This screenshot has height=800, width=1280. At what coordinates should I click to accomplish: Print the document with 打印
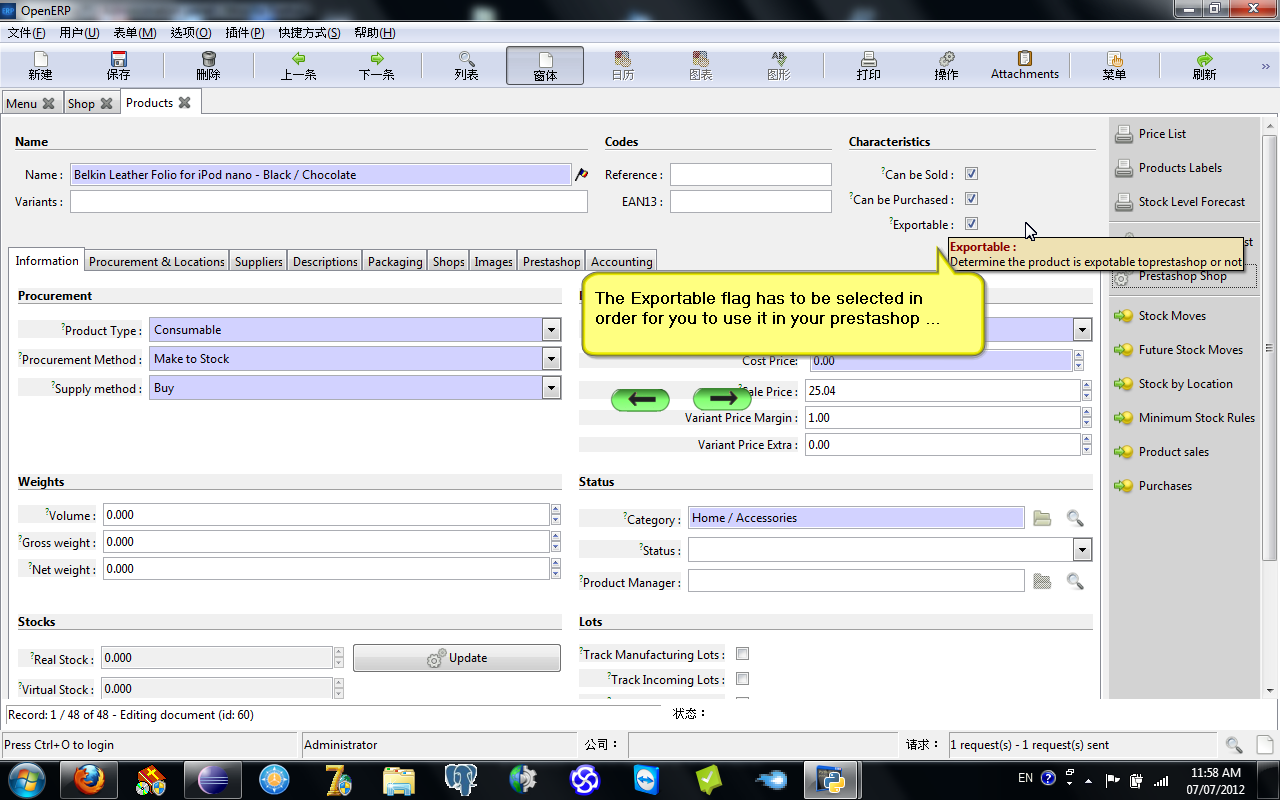[868, 66]
